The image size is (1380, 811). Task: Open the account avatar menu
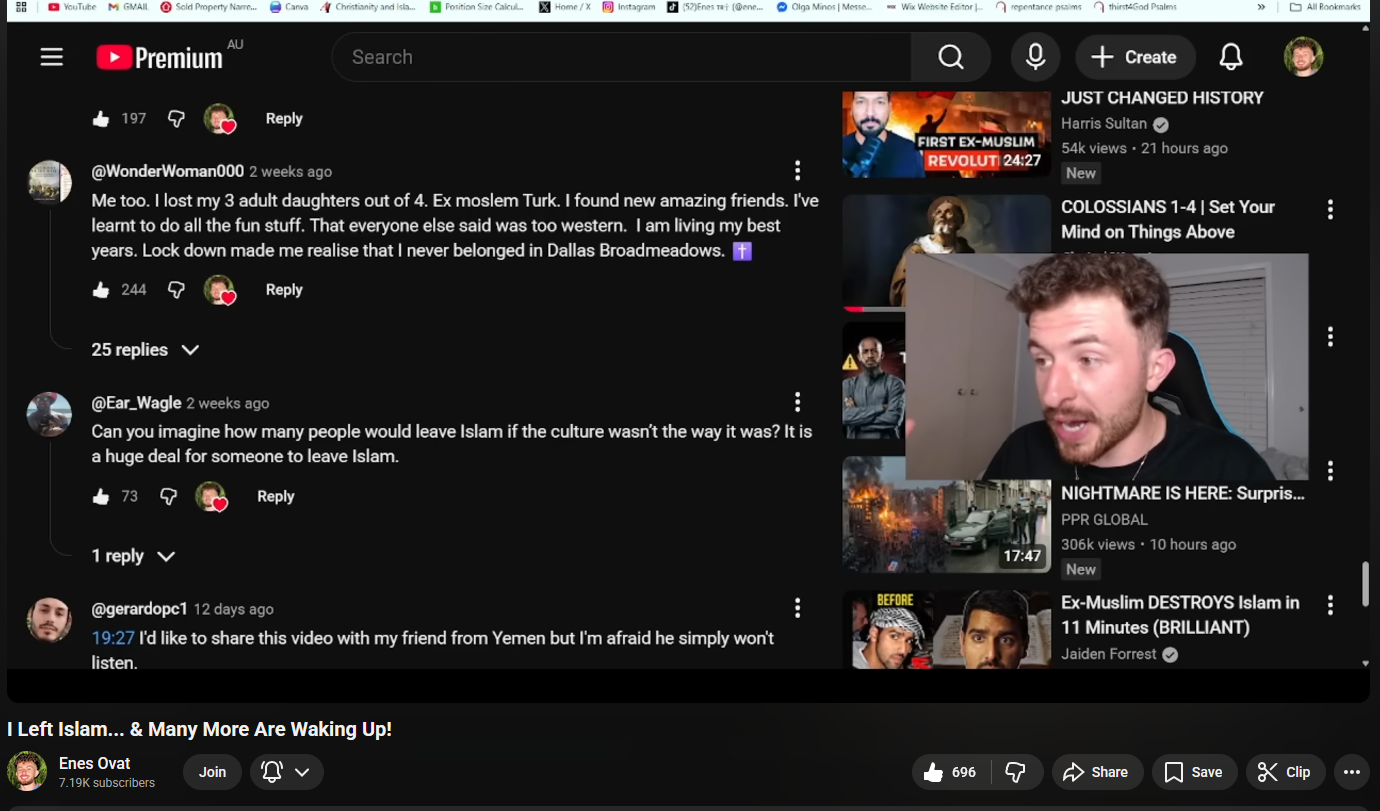point(1303,57)
